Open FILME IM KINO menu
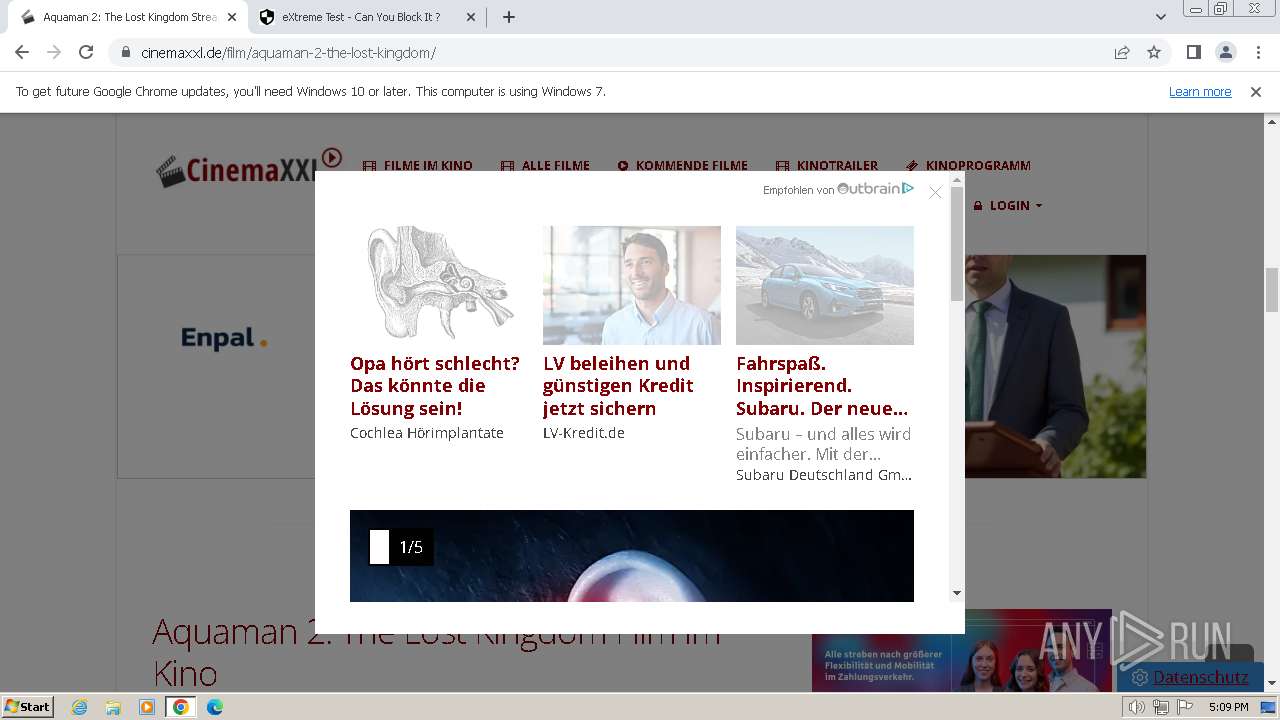This screenshot has height=720, width=1280. [x=418, y=166]
